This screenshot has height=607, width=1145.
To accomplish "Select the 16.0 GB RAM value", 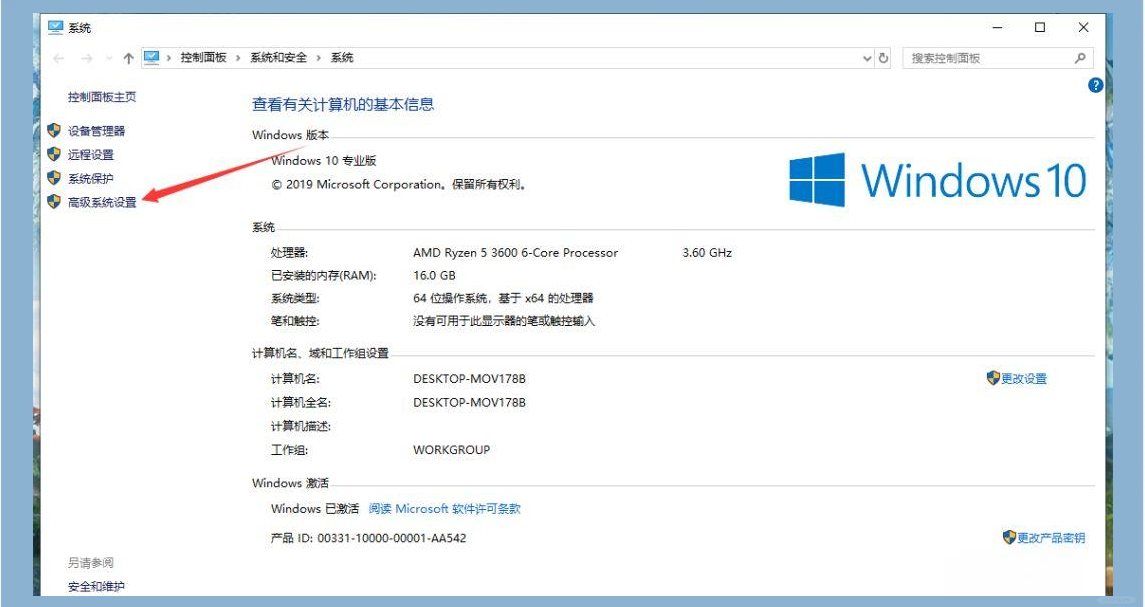I will (x=434, y=275).
